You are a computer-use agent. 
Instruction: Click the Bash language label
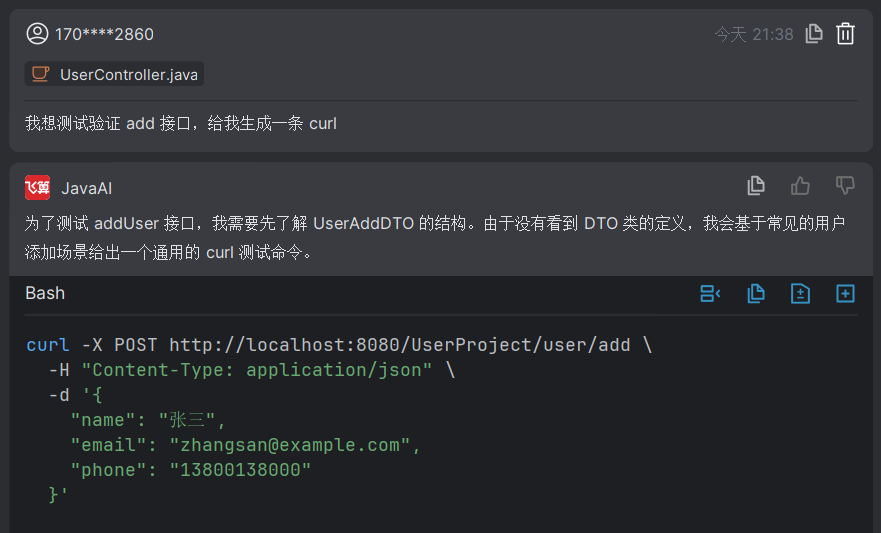[45, 293]
